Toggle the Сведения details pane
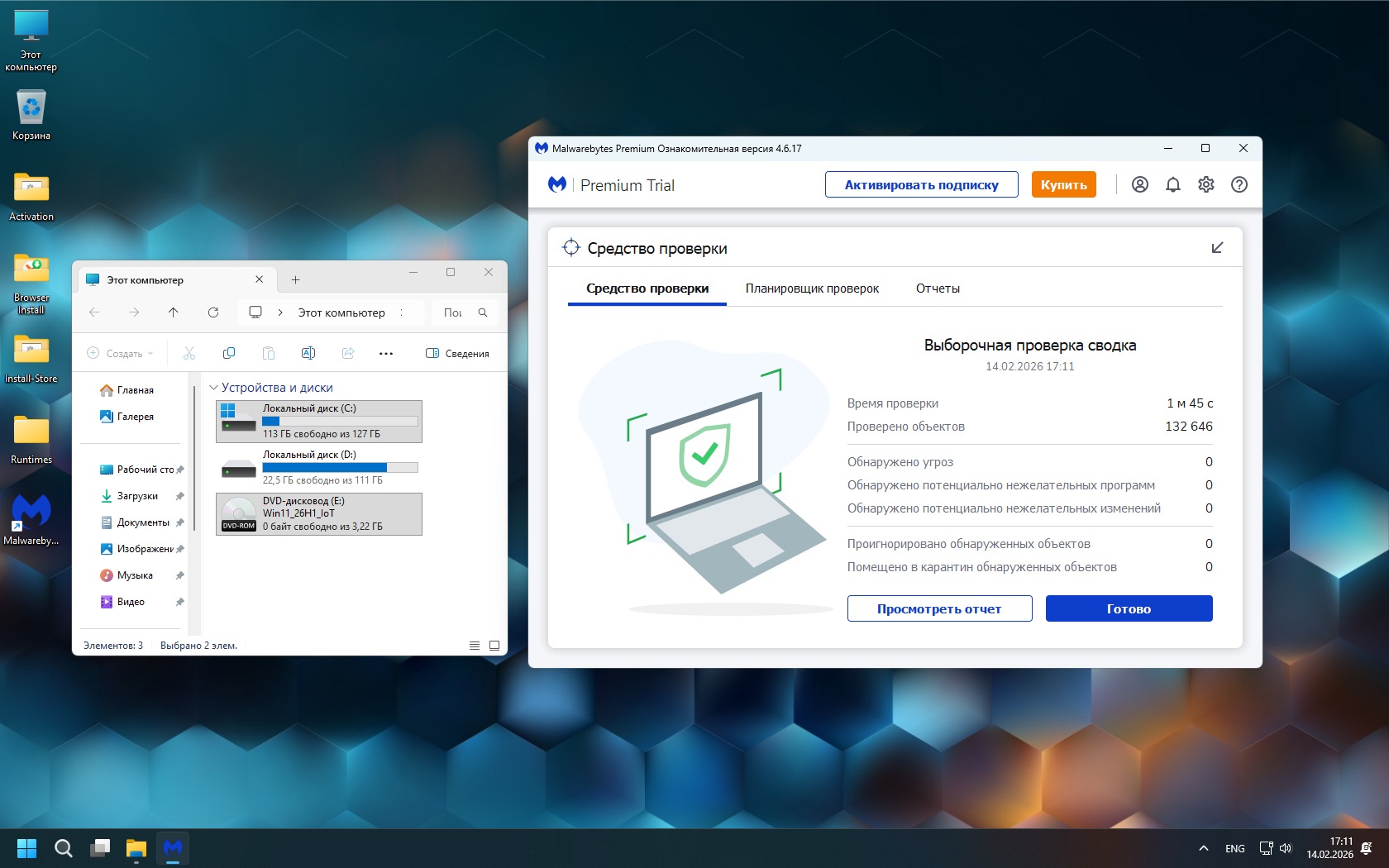Screen dimensions: 1389x868 tap(457, 354)
